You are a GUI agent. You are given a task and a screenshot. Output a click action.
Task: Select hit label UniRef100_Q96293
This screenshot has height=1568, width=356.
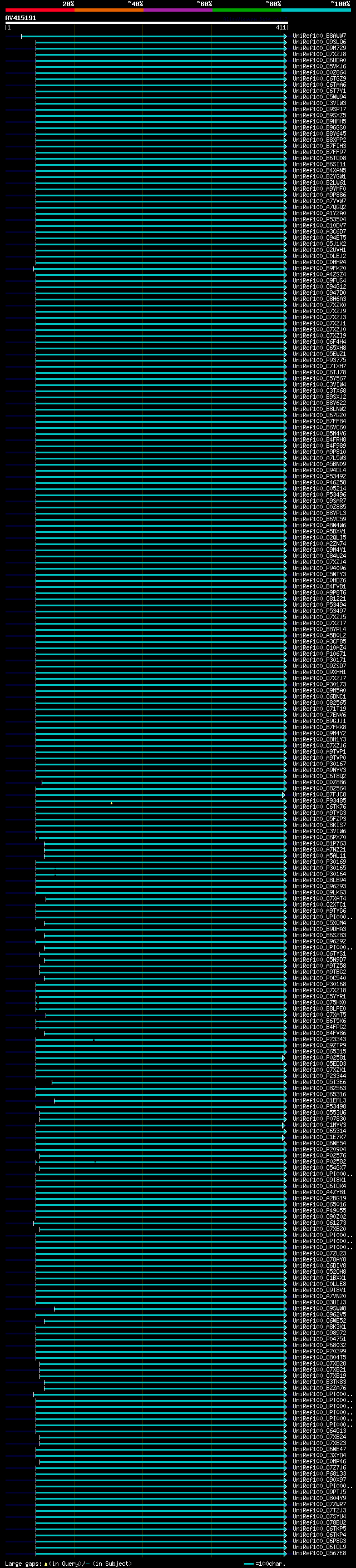click(319, 886)
